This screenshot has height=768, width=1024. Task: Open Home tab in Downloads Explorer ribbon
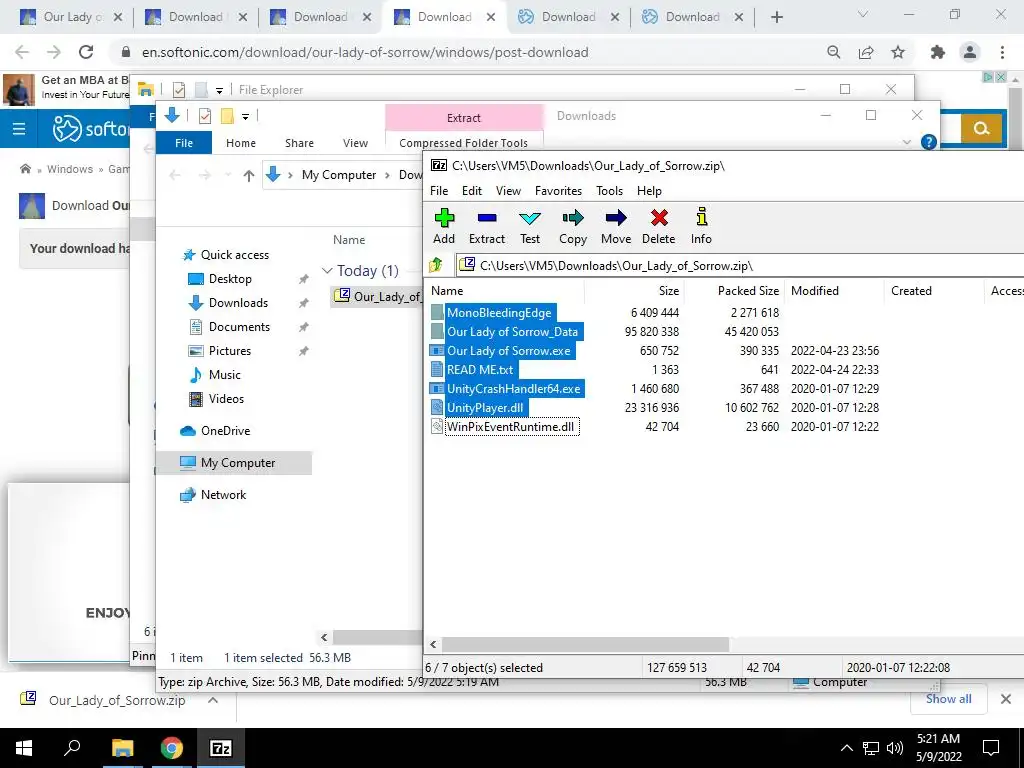[240, 142]
